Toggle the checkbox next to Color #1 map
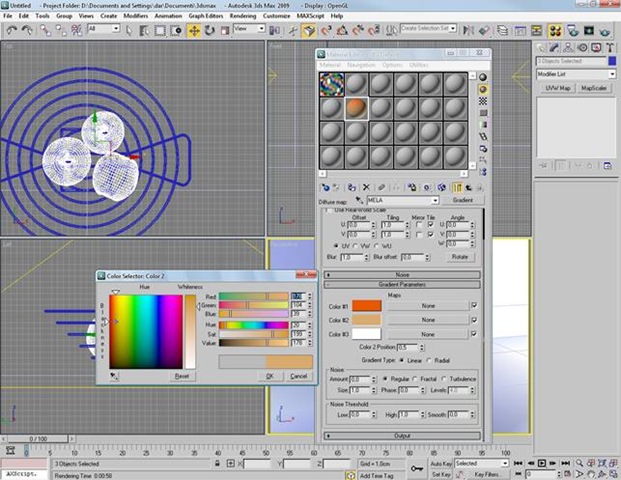Image resolution: width=621 pixels, height=480 pixels. click(473, 305)
